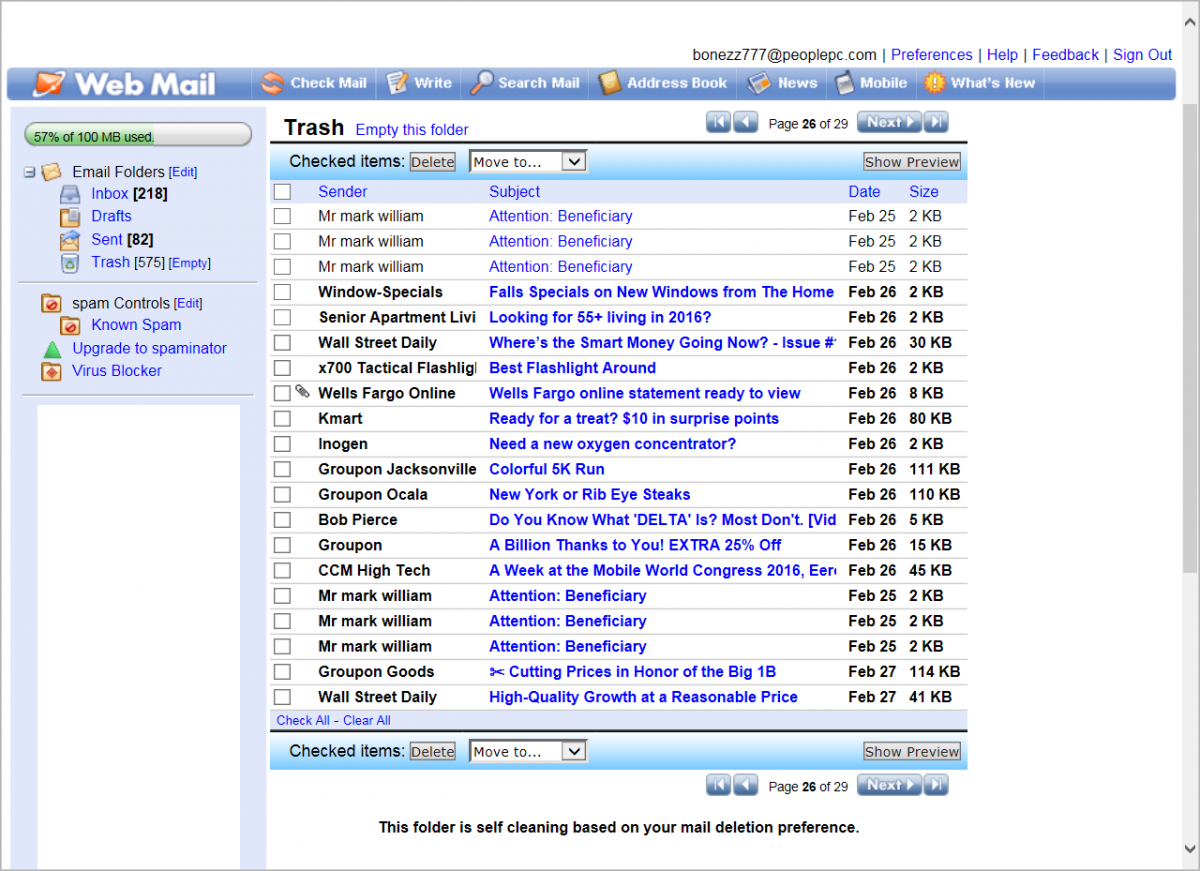Click the Write notepad icon
The height and width of the screenshot is (871, 1200).
[397, 83]
